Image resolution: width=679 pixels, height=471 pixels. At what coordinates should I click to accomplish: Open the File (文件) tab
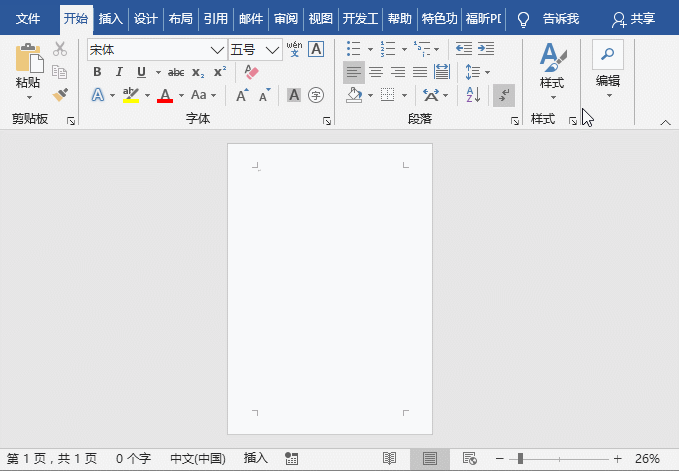click(28, 19)
